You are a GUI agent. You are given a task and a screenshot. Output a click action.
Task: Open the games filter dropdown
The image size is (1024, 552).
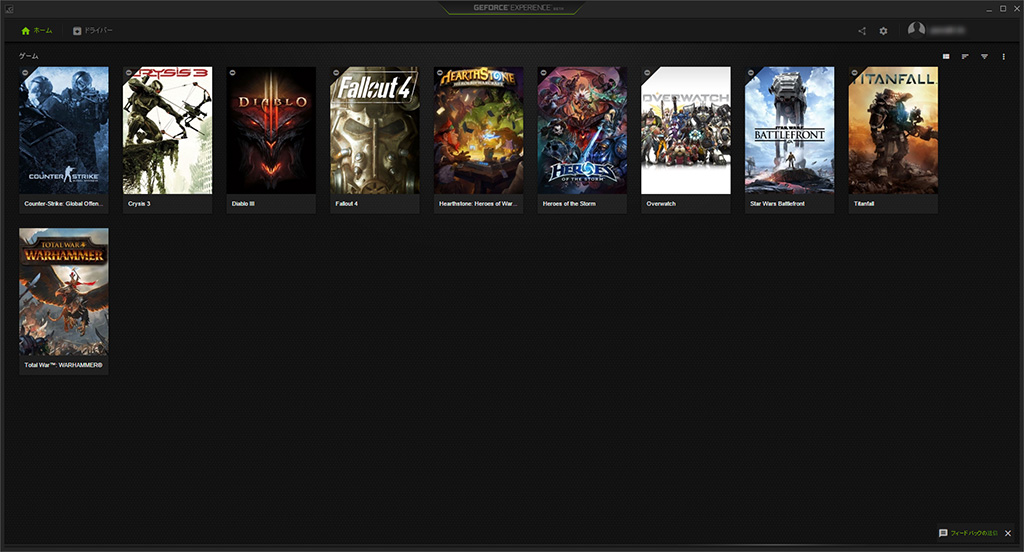[984, 57]
